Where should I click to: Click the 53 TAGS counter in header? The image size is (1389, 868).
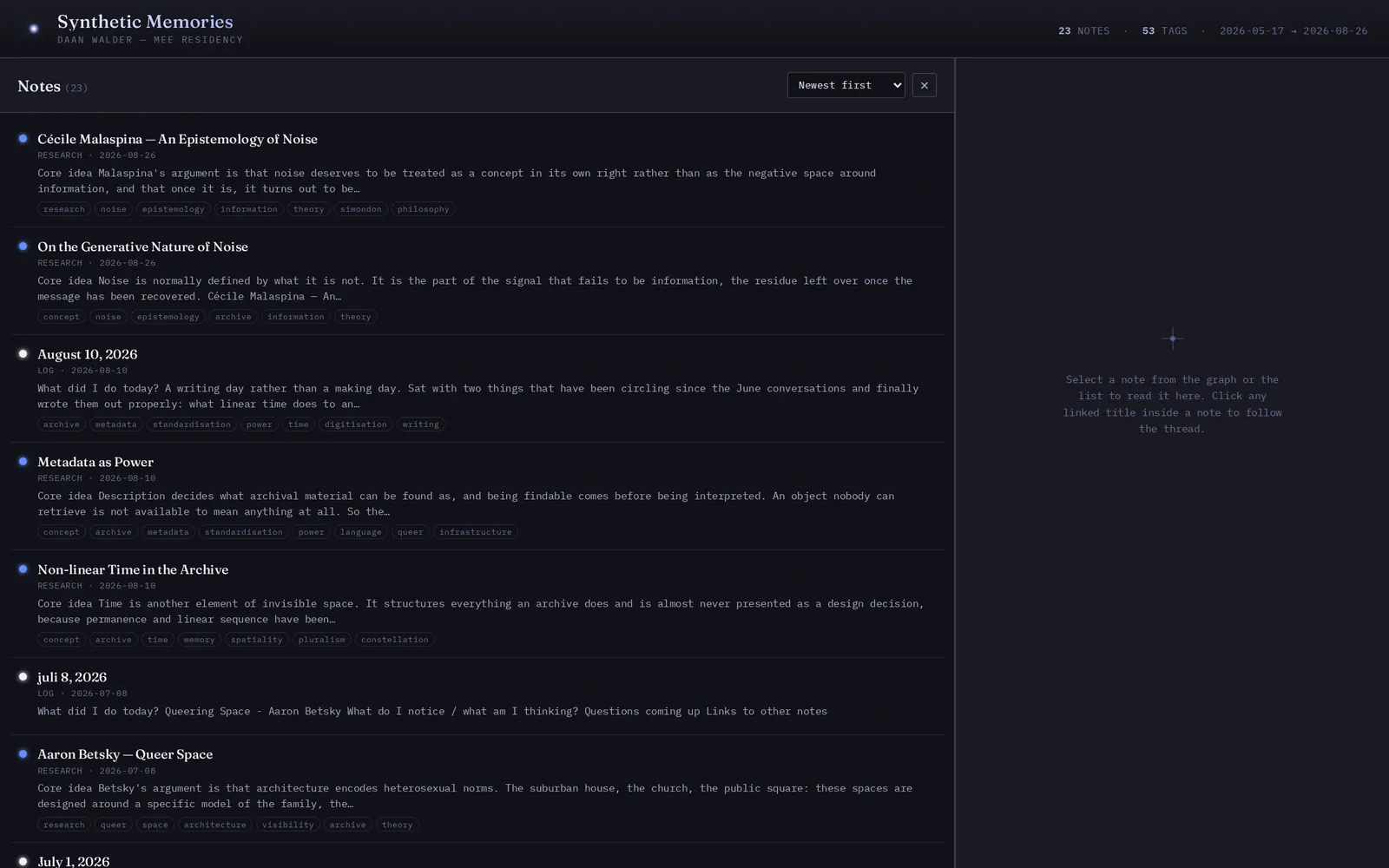pos(1164,30)
